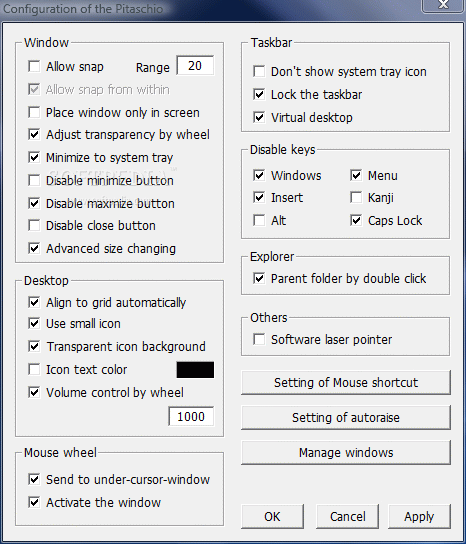
Task: Uncheck Parent folder by double click
Action: [x=259, y=278]
